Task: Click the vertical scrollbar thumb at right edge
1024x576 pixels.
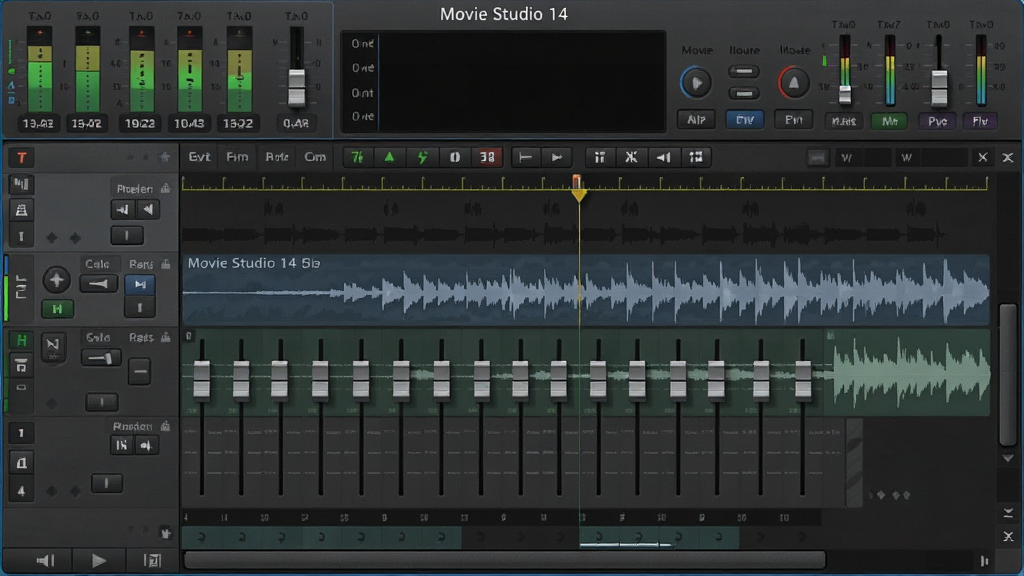Action: (1009, 375)
